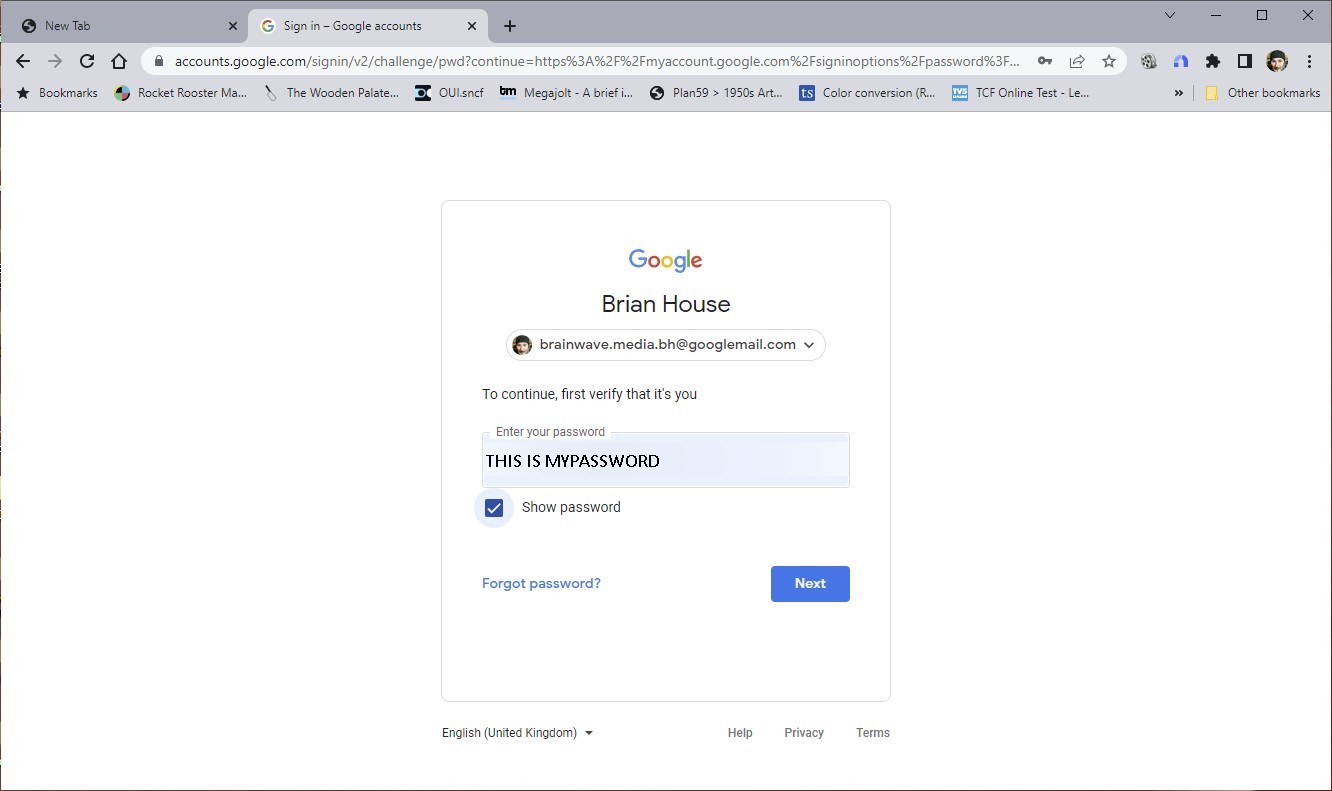1332x791 pixels.
Task: Click the gray extension icon beside share star
Action: [x=1149, y=61]
